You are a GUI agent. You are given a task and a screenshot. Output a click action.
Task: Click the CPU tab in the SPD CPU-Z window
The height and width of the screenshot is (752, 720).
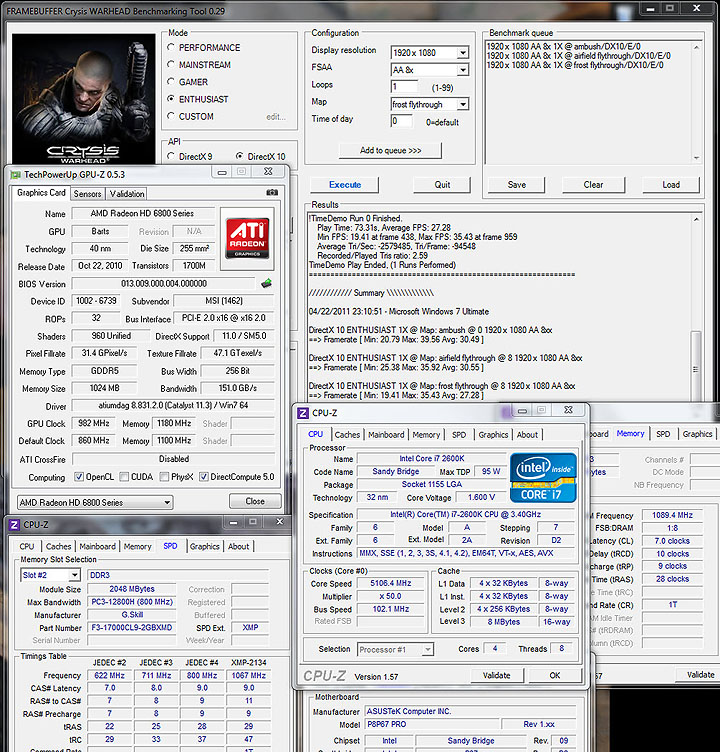pyautogui.click(x=27, y=546)
